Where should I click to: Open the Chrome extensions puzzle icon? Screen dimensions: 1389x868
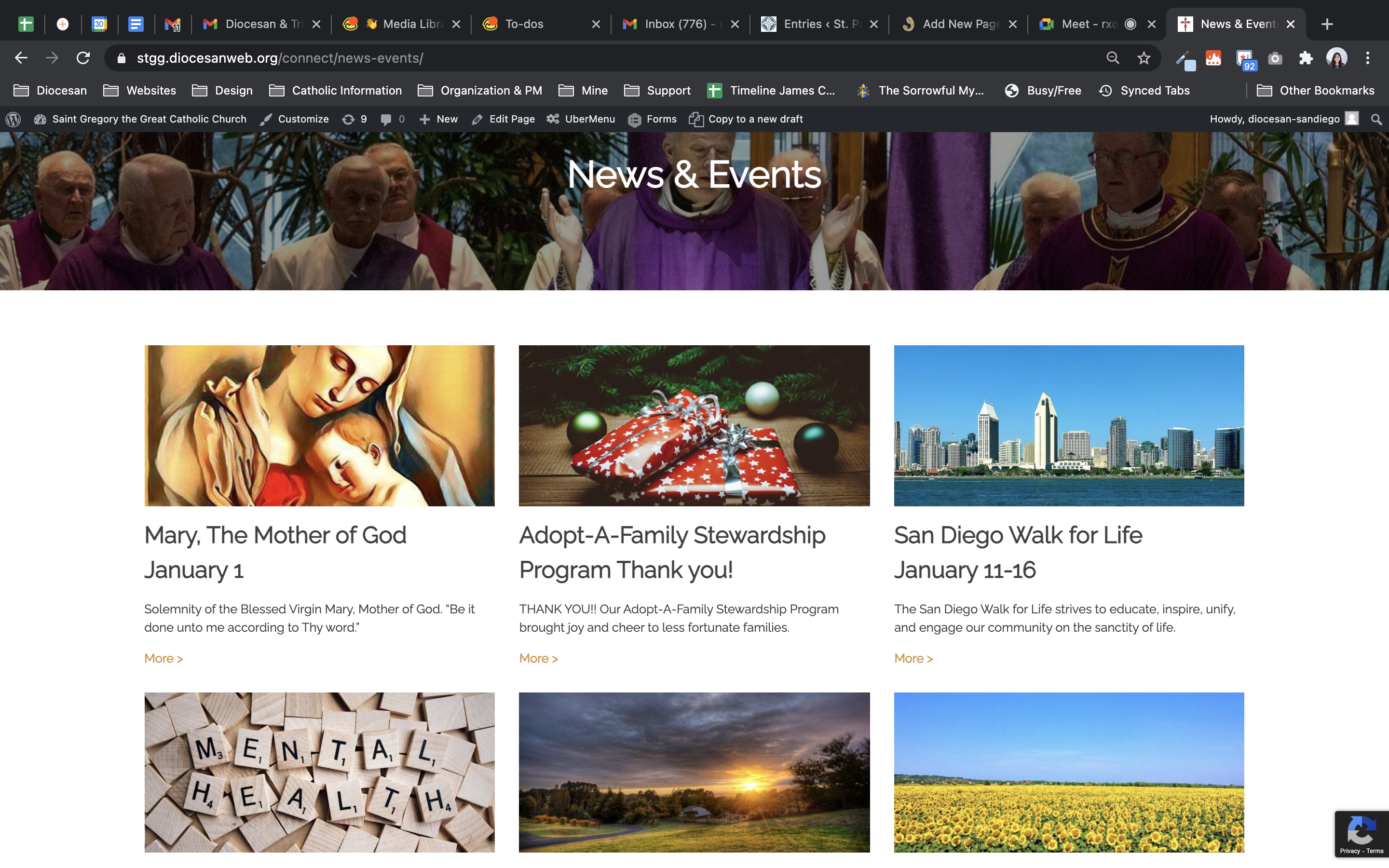point(1306,58)
